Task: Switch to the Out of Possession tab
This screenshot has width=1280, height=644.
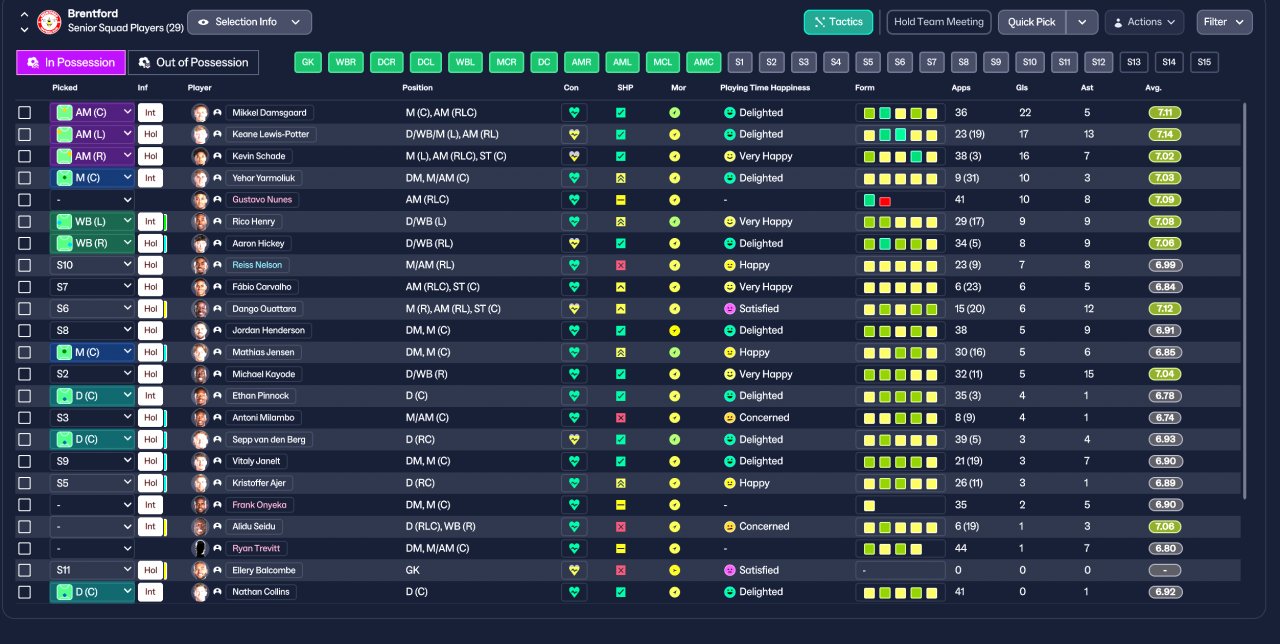Action: coord(193,62)
